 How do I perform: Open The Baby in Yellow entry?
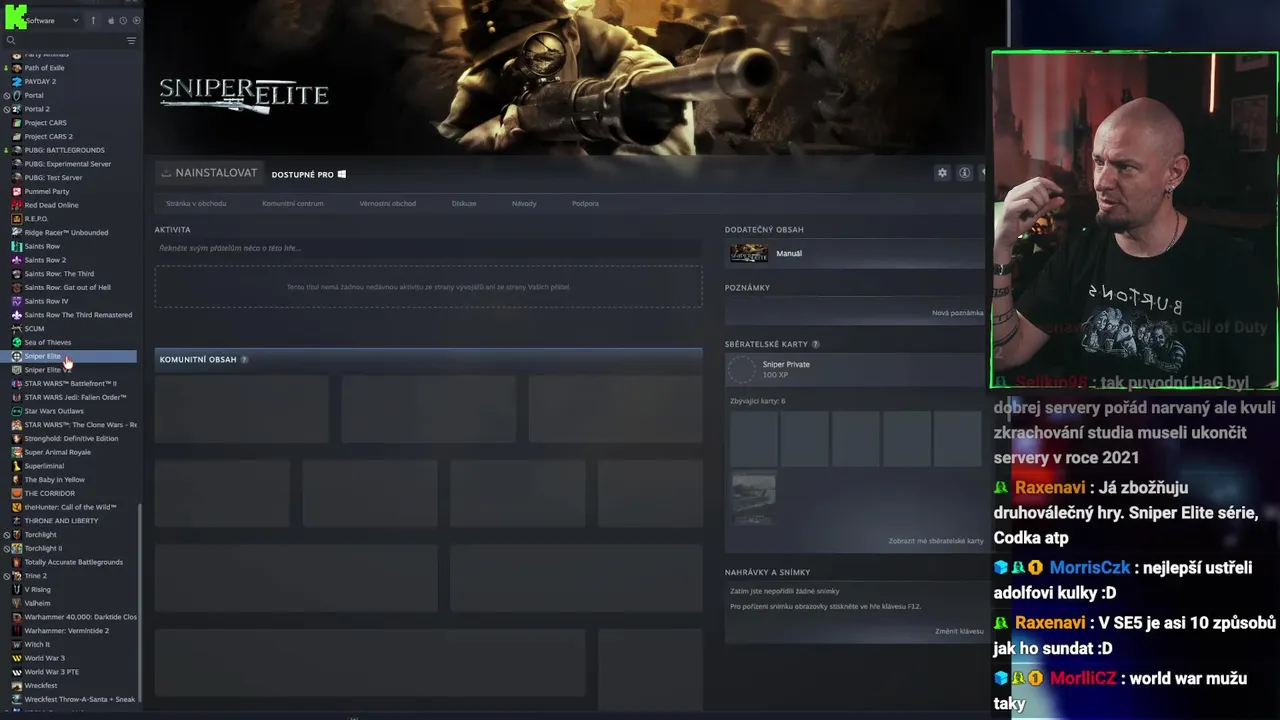(x=54, y=480)
